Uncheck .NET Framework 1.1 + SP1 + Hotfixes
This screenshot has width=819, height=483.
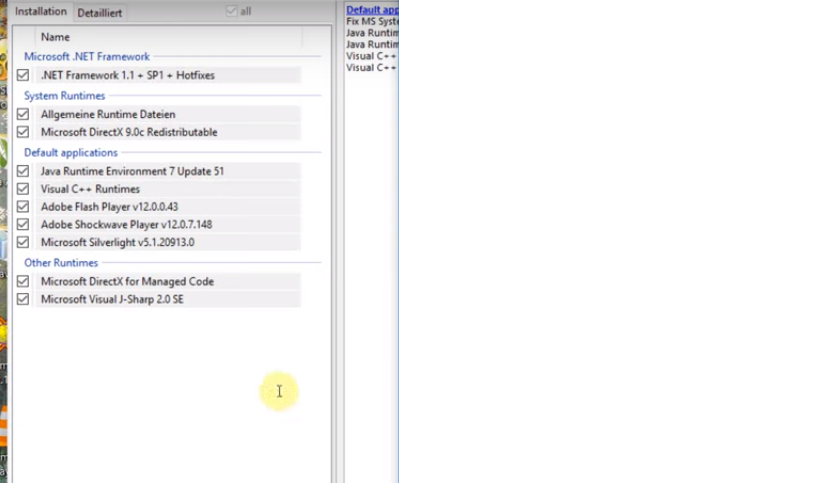pyautogui.click(x=23, y=75)
